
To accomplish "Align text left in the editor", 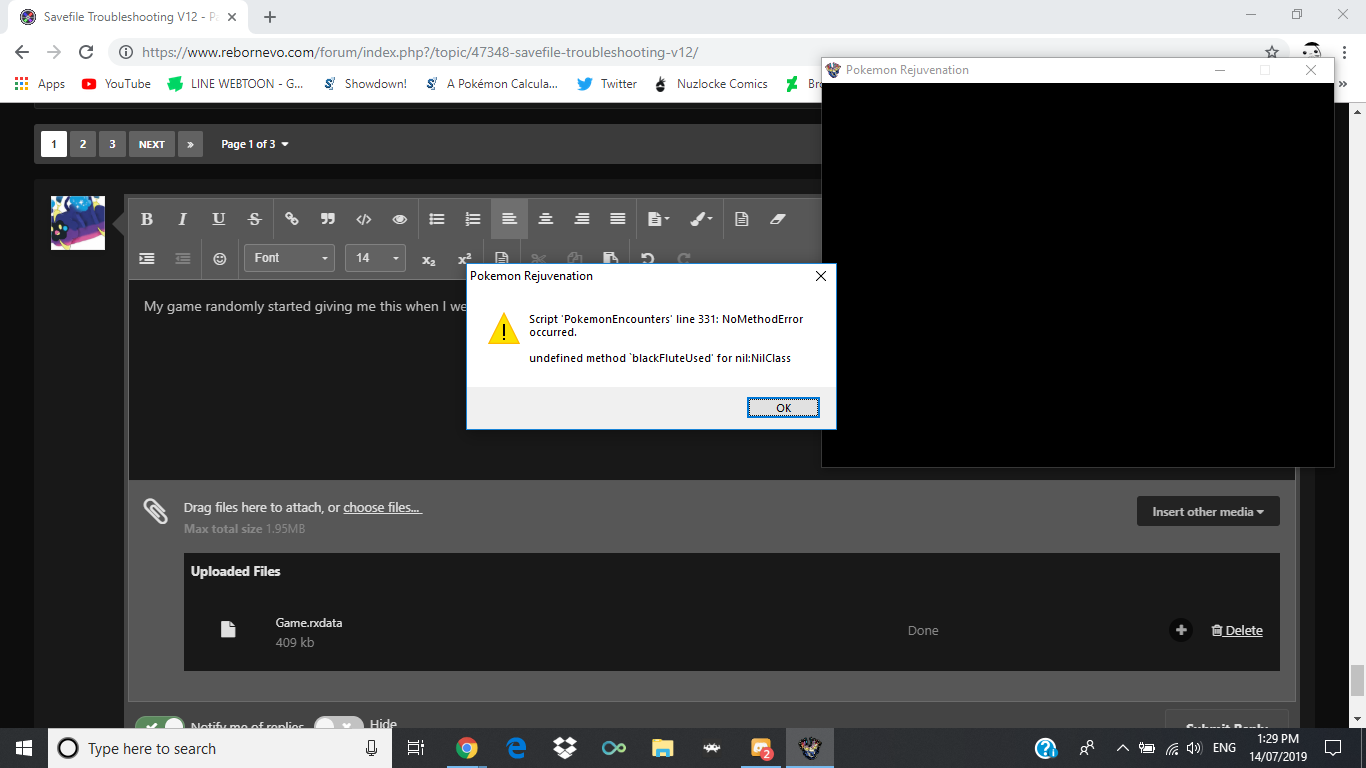I will pyautogui.click(x=509, y=219).
